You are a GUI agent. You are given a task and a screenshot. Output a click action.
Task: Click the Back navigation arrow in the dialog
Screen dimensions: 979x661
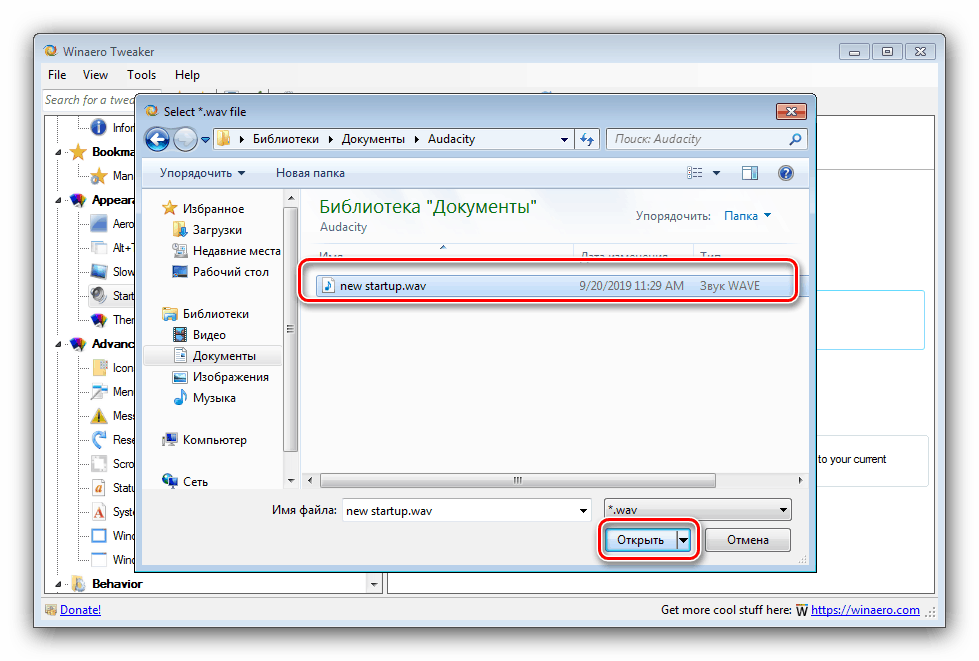[157, 139]
